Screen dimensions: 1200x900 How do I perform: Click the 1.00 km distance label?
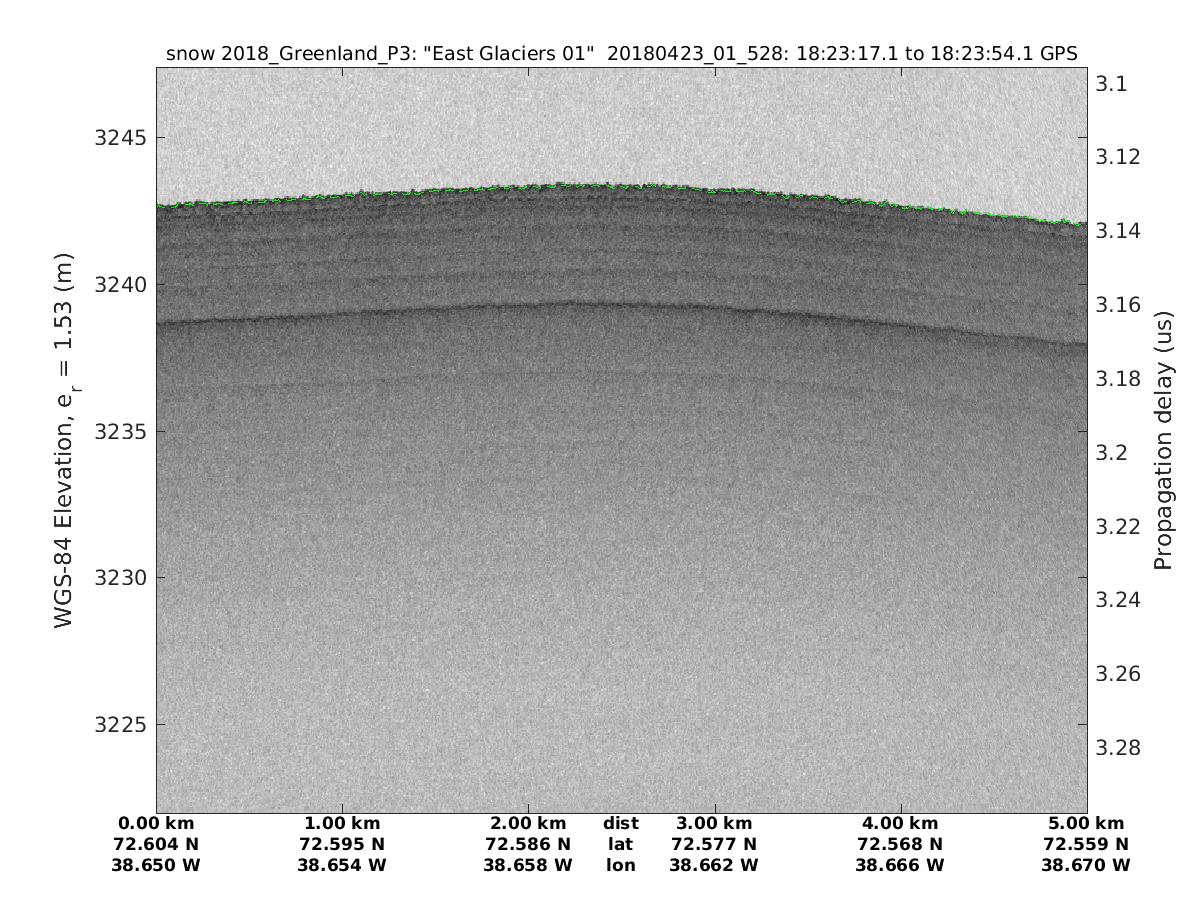tap(342, 824)
